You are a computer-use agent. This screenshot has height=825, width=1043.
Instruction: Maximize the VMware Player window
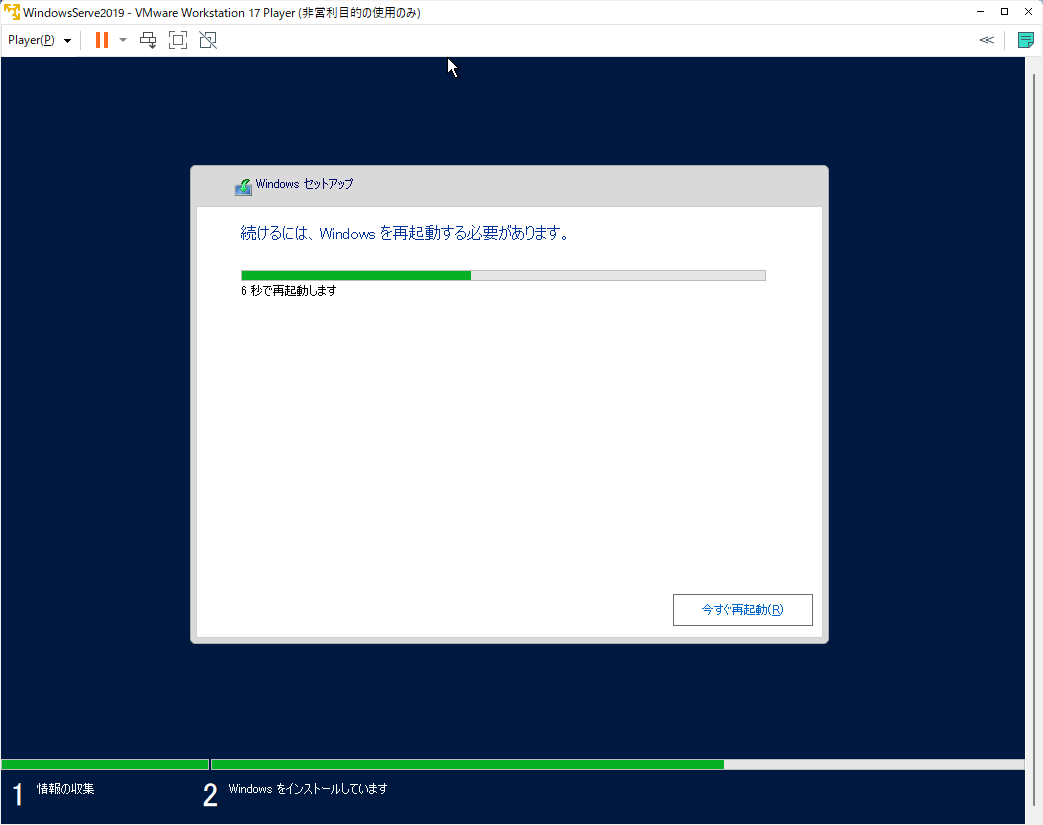[1004, 12]
